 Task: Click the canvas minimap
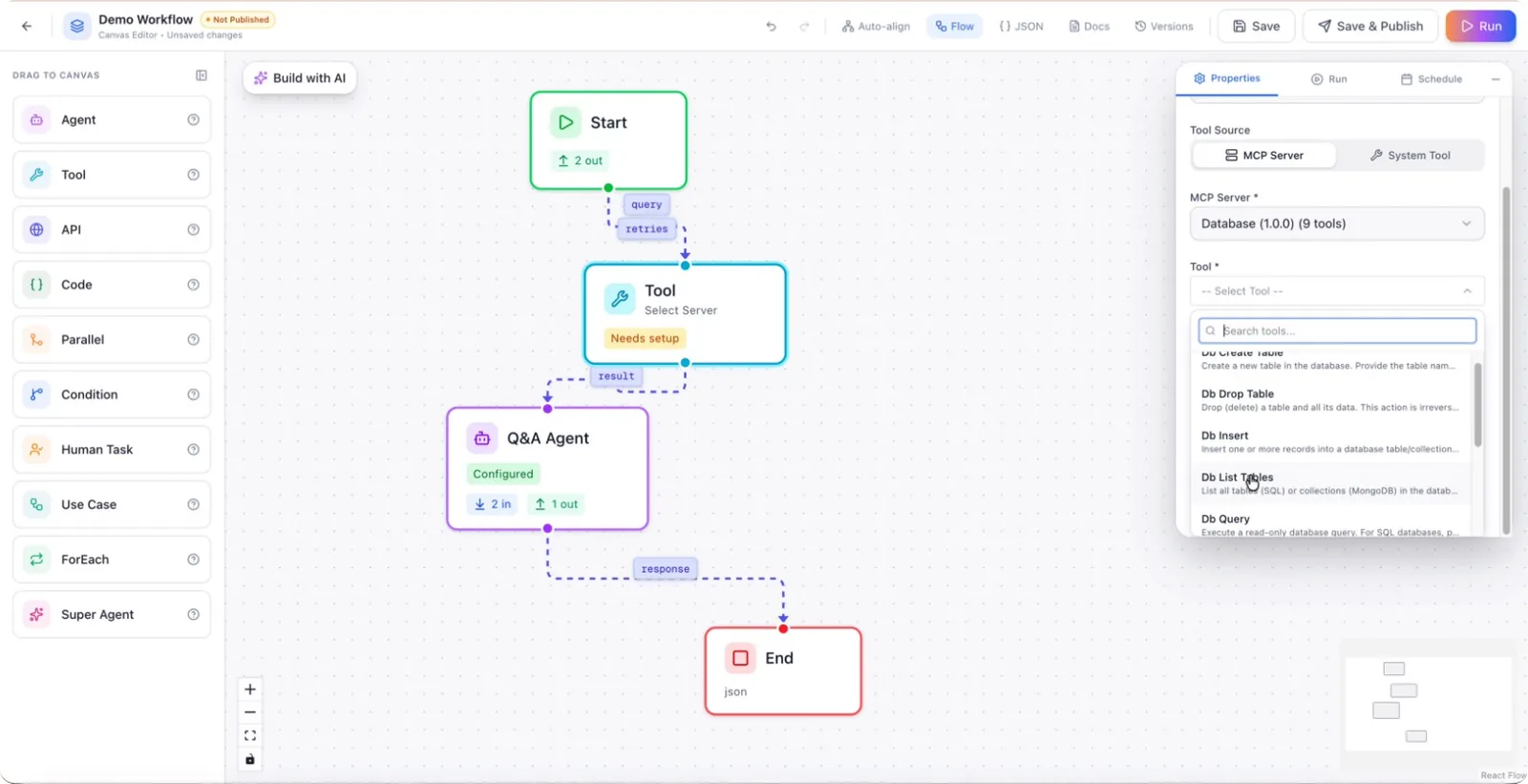[1429, 703]
